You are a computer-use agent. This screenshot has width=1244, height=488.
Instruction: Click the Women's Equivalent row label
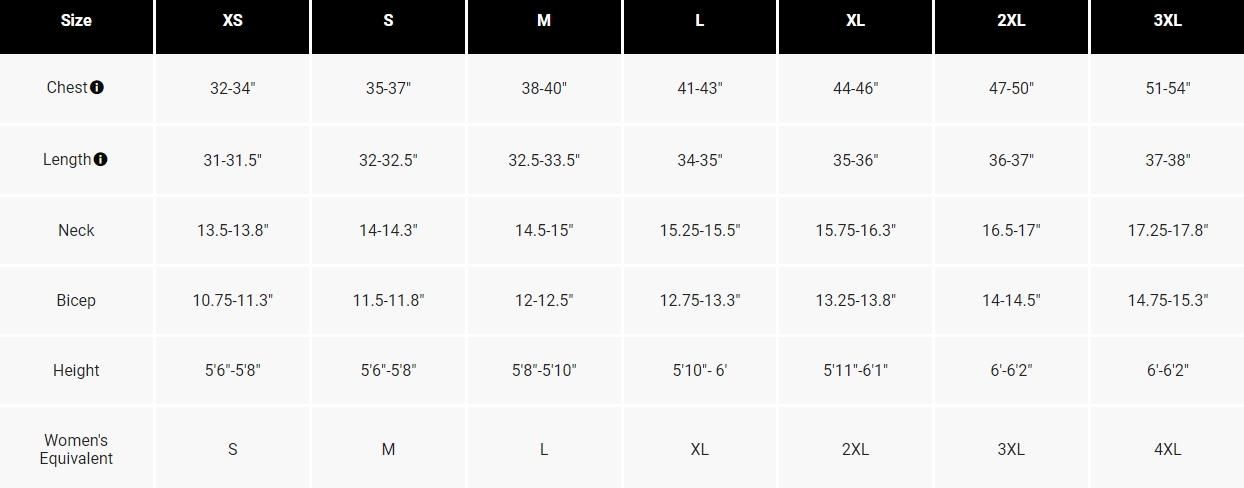(76, 449)
